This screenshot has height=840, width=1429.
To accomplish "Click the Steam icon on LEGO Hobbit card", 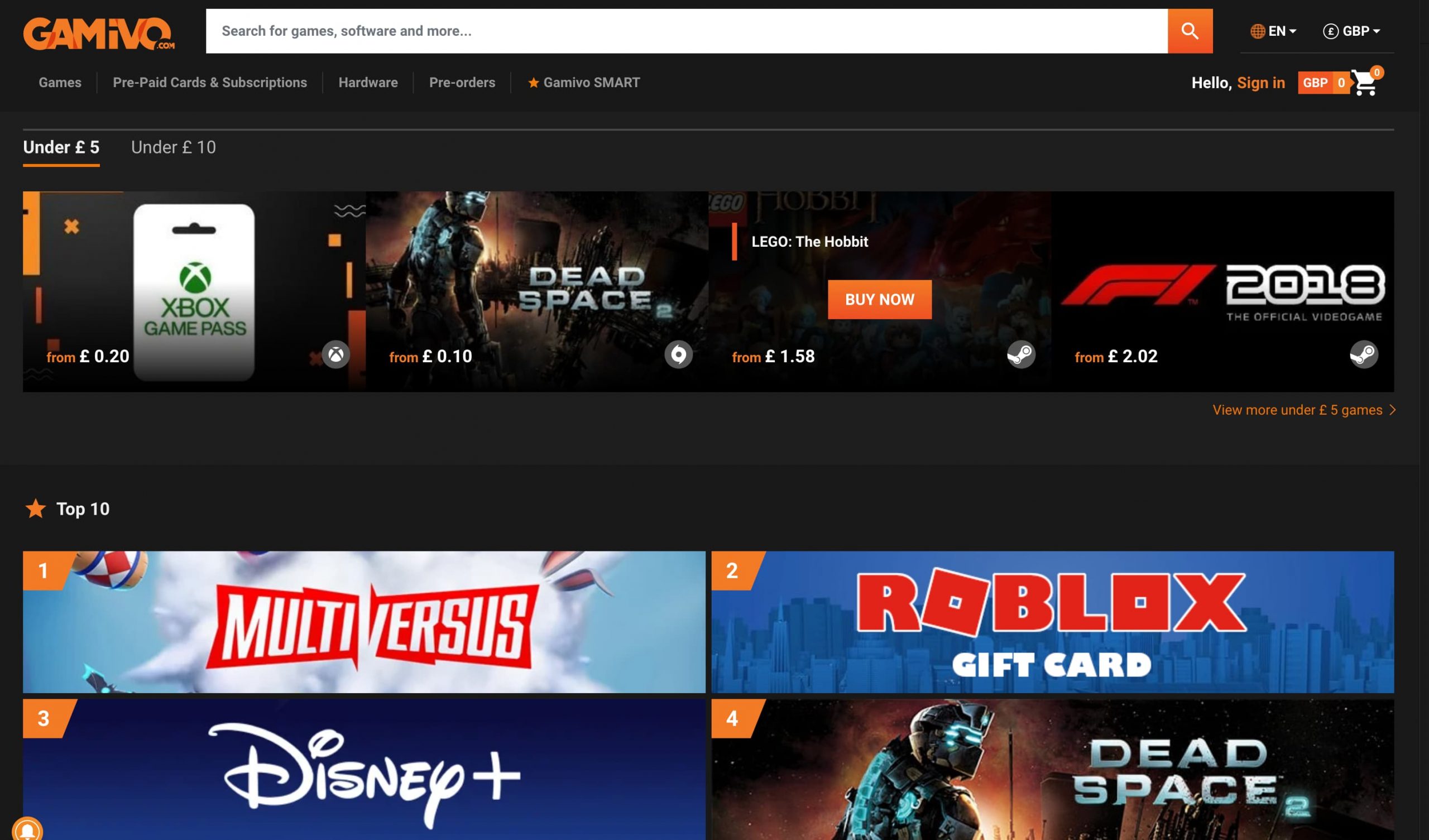I will (1021, 354).
